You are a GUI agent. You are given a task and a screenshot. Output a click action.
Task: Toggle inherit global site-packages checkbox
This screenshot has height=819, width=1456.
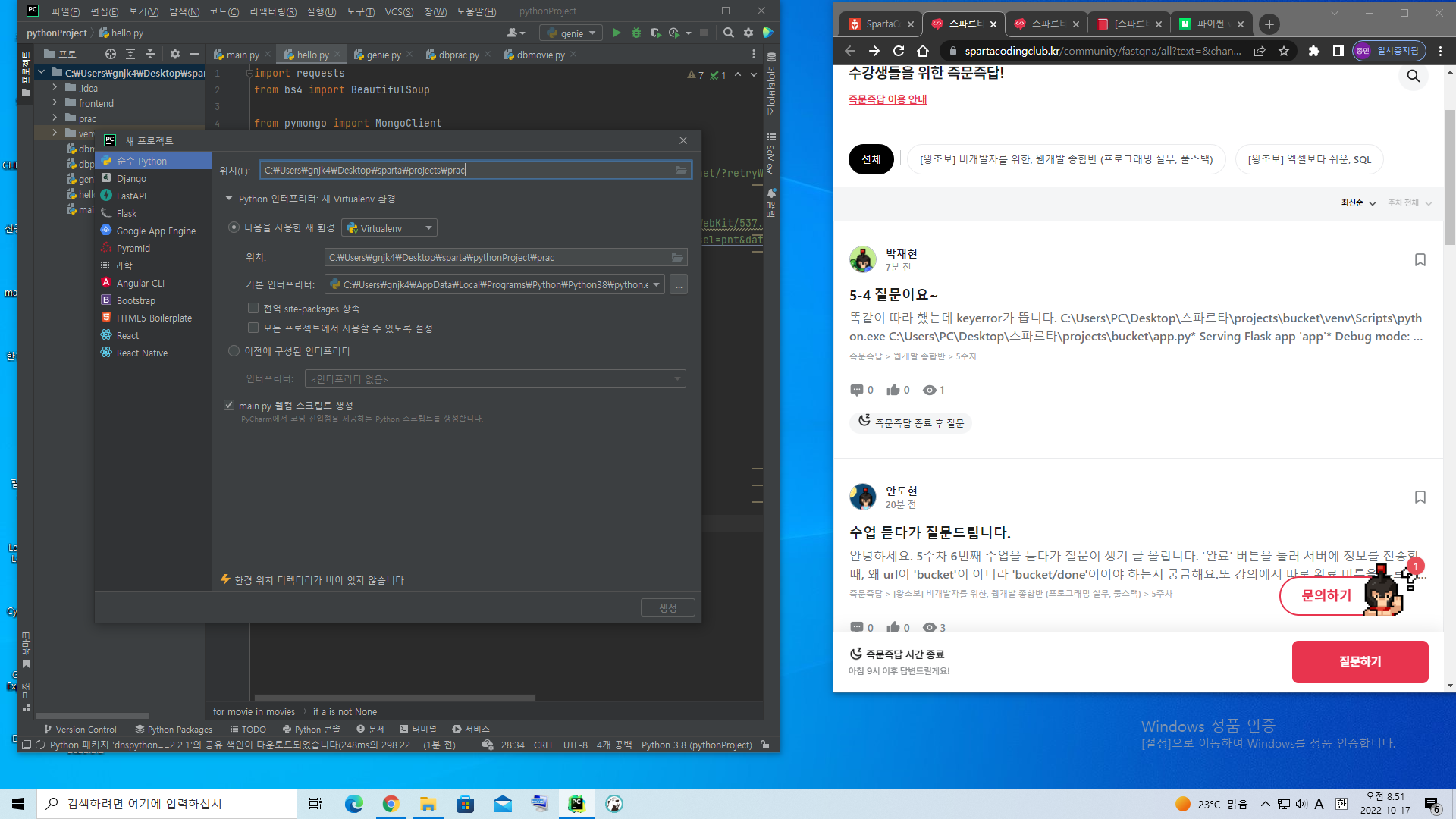[x=253, y=308]
